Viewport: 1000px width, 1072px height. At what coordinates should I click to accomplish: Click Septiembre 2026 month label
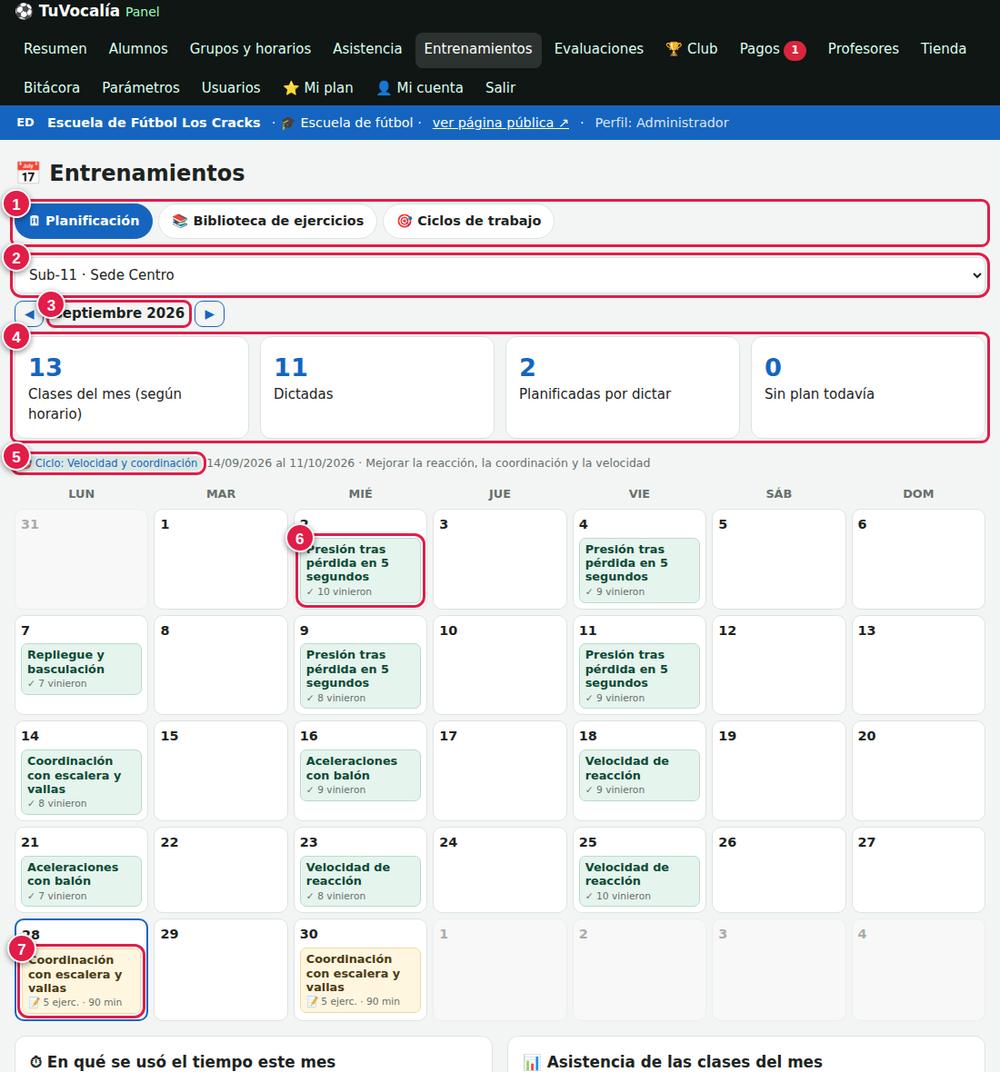pyautogui.click(x=120, y=313)
